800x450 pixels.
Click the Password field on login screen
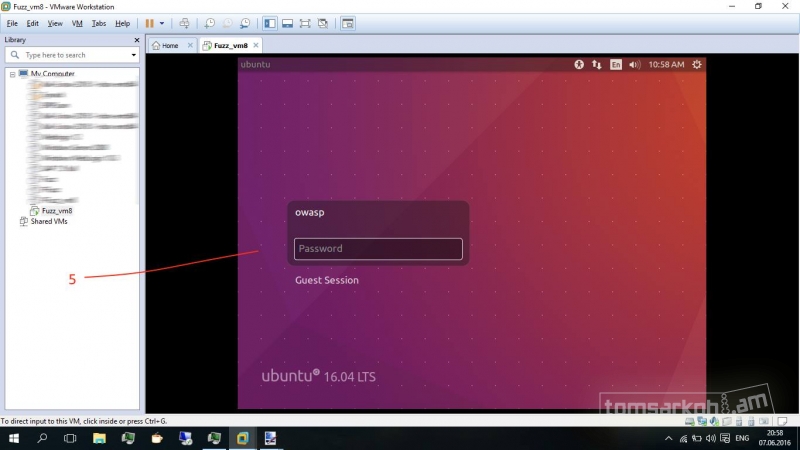click(378, 249)
